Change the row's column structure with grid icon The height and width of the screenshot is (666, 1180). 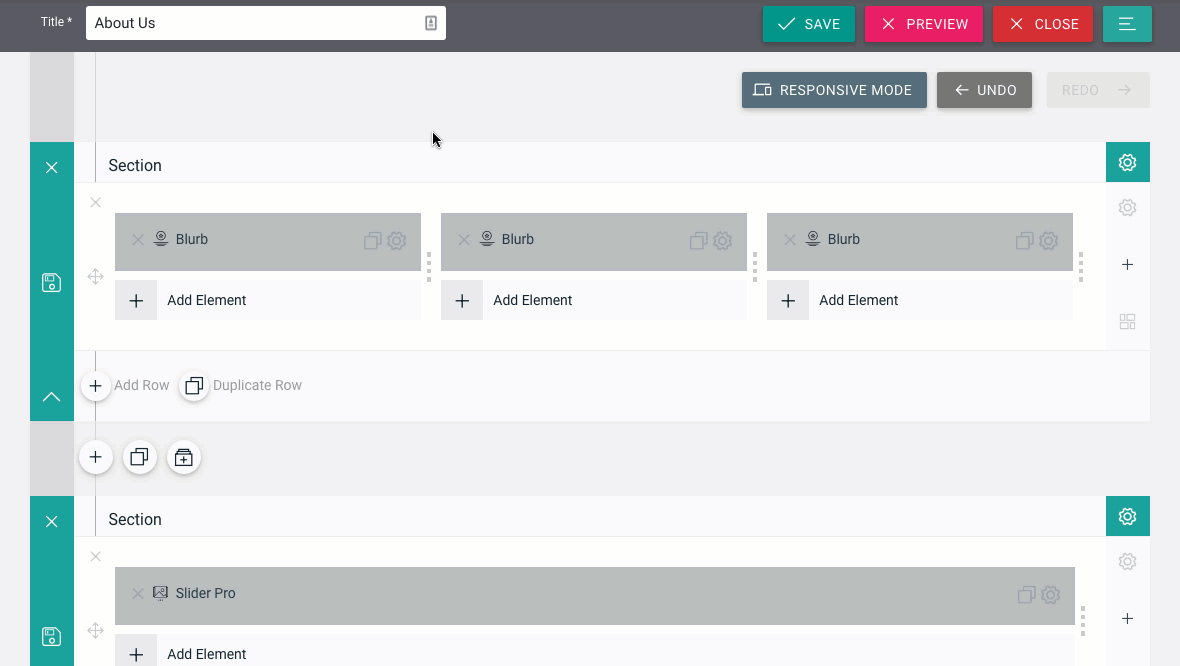coord(1127,321)
